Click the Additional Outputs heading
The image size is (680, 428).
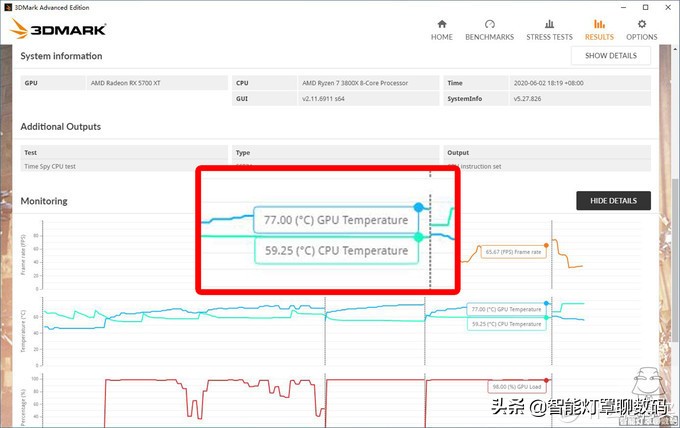[60, 126]
